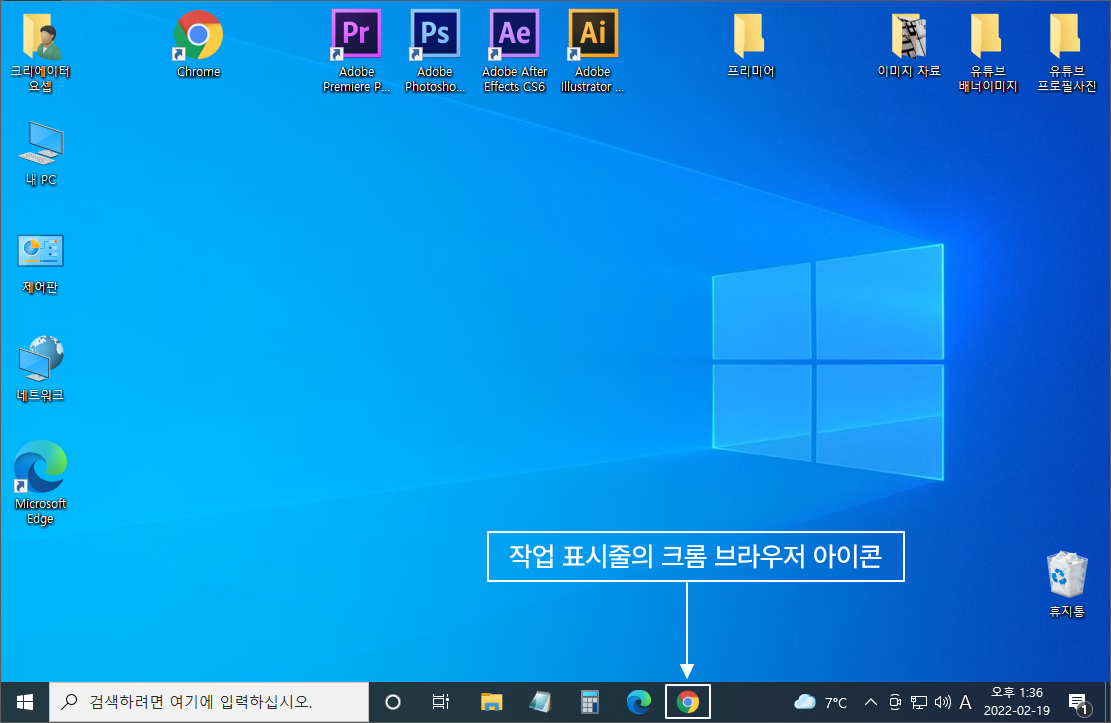Open Chrome browser from the taskbar
The width and height of the screenshot is (1111, 723).
[x=687, y=702]
